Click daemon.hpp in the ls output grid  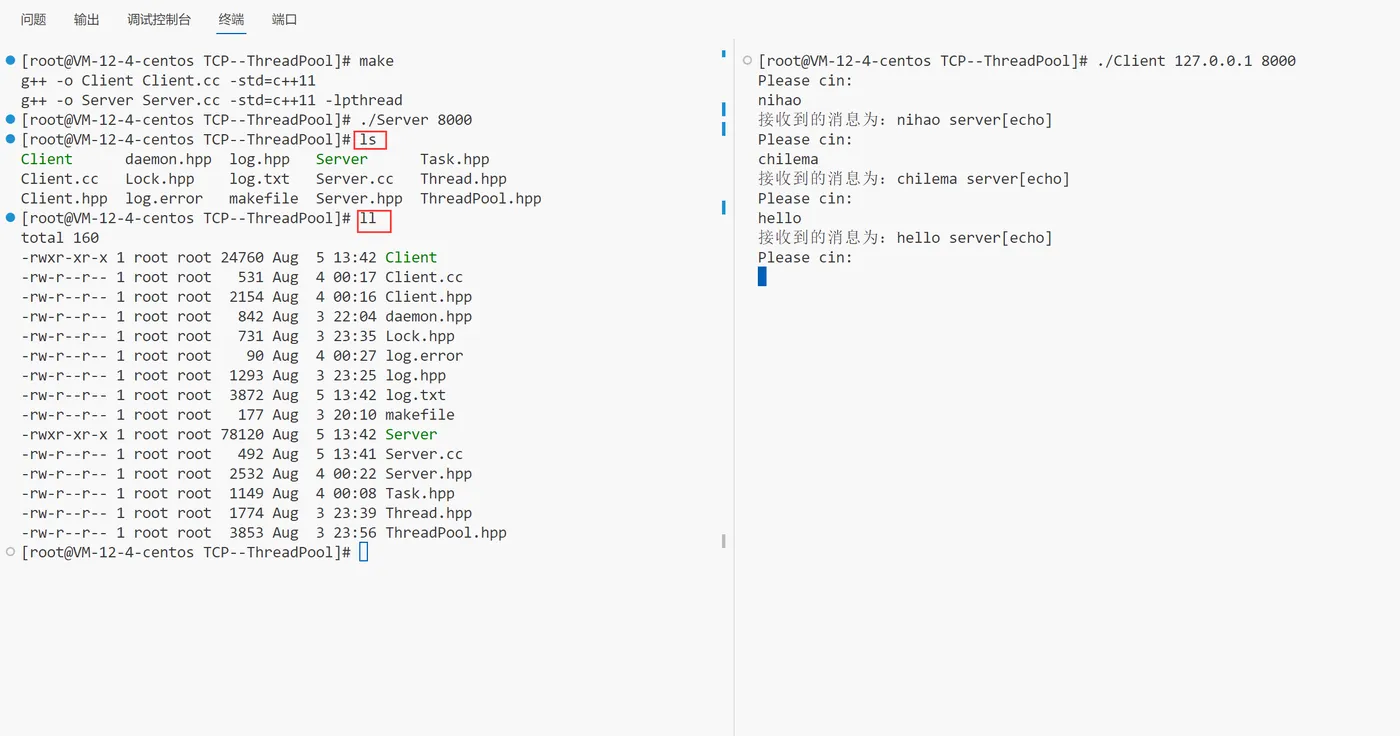point(168,159)
